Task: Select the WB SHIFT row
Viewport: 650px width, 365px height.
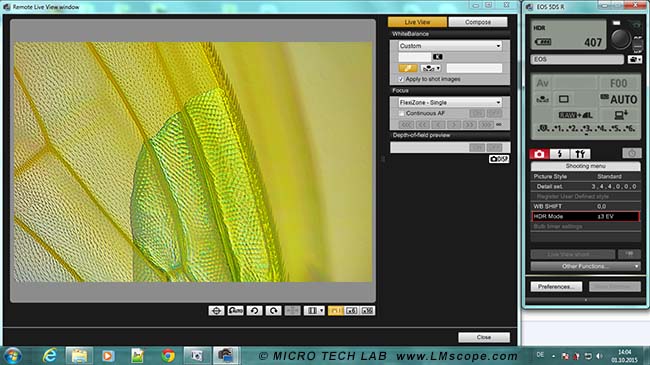Action: (x=585, y=206)
